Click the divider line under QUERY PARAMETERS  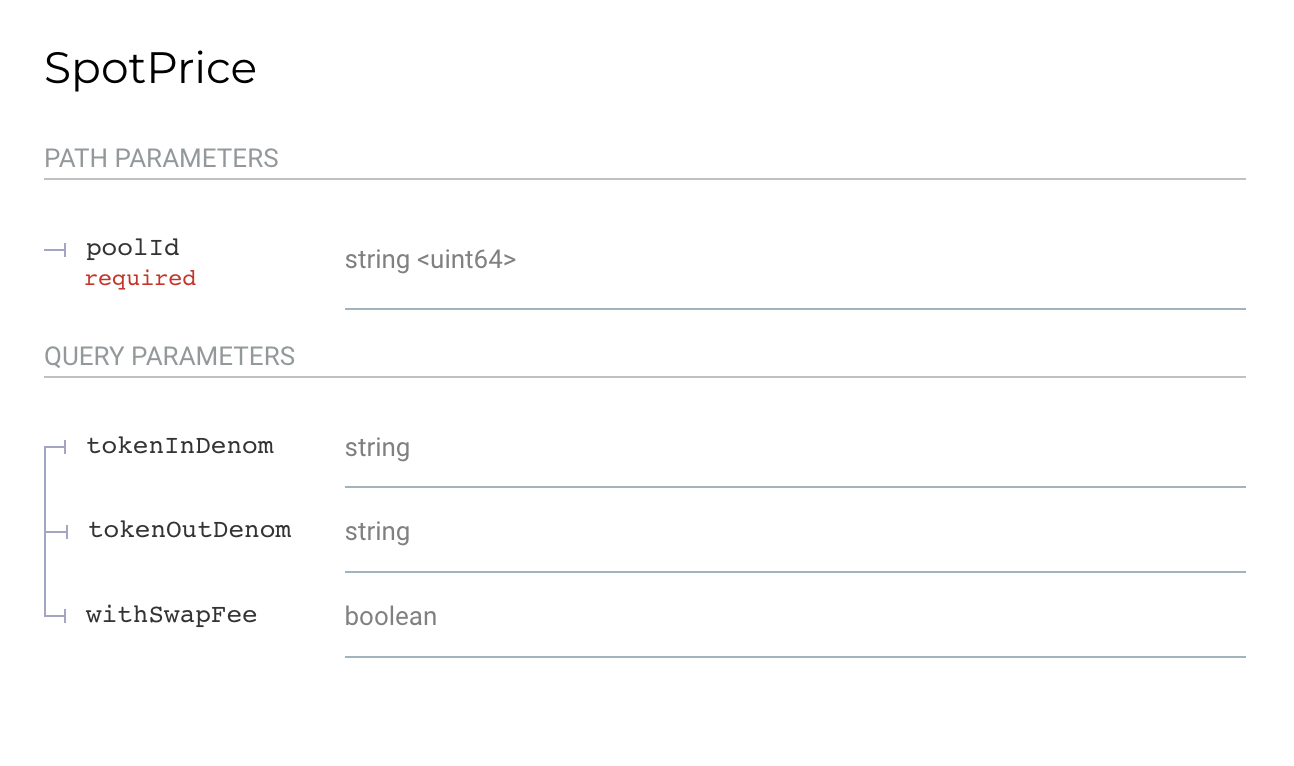point(645,377)
